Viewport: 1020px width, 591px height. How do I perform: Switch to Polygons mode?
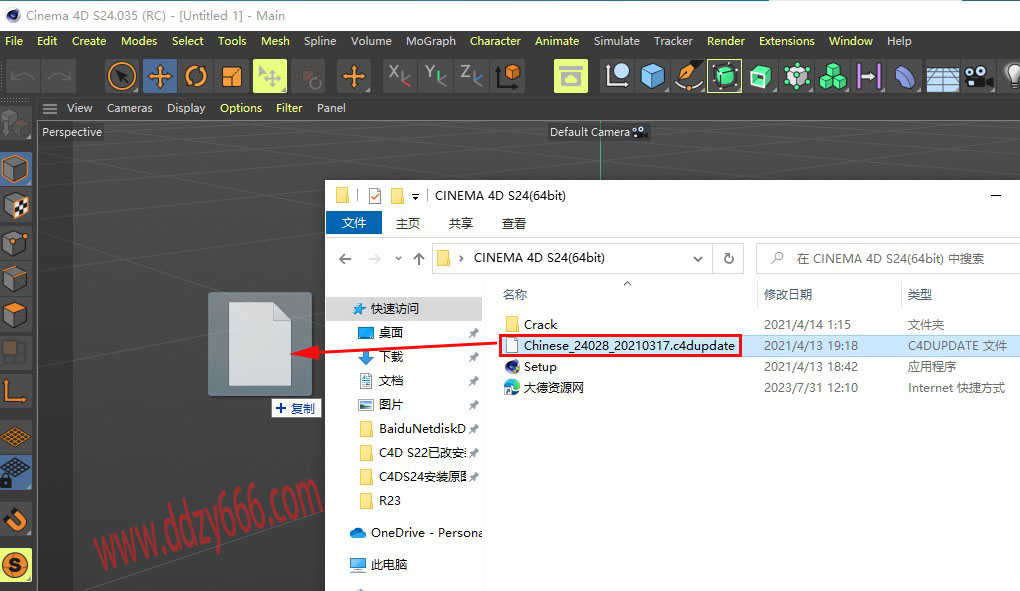[16, 315]
